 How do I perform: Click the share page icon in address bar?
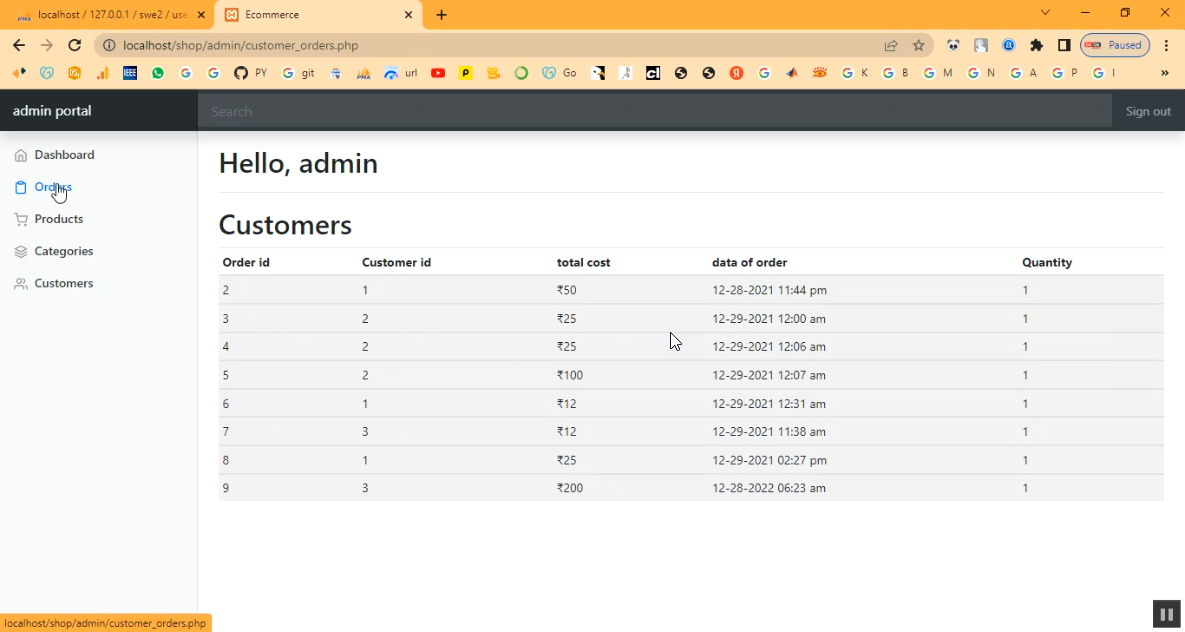[x=890, y=45]
